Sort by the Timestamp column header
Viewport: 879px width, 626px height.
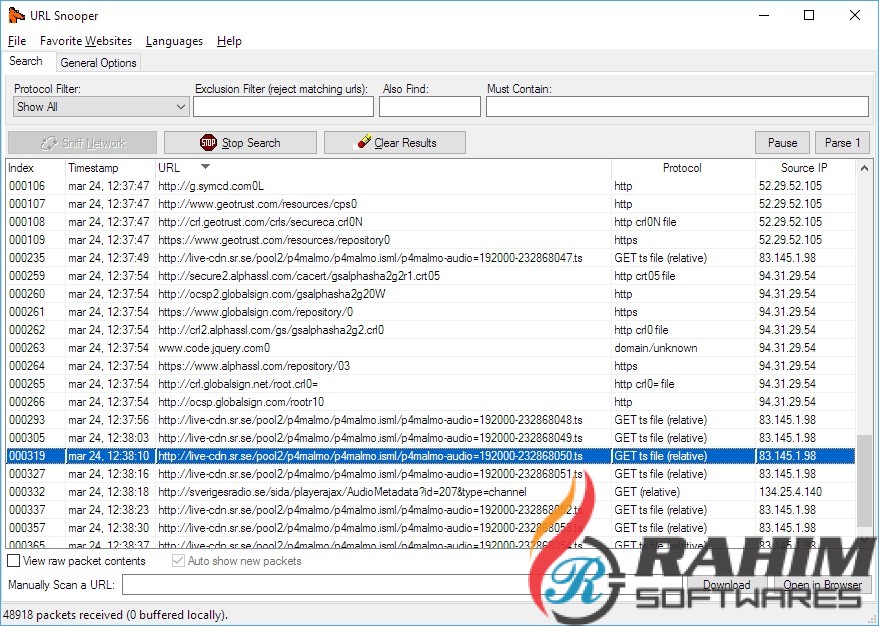tap(110, 168)
